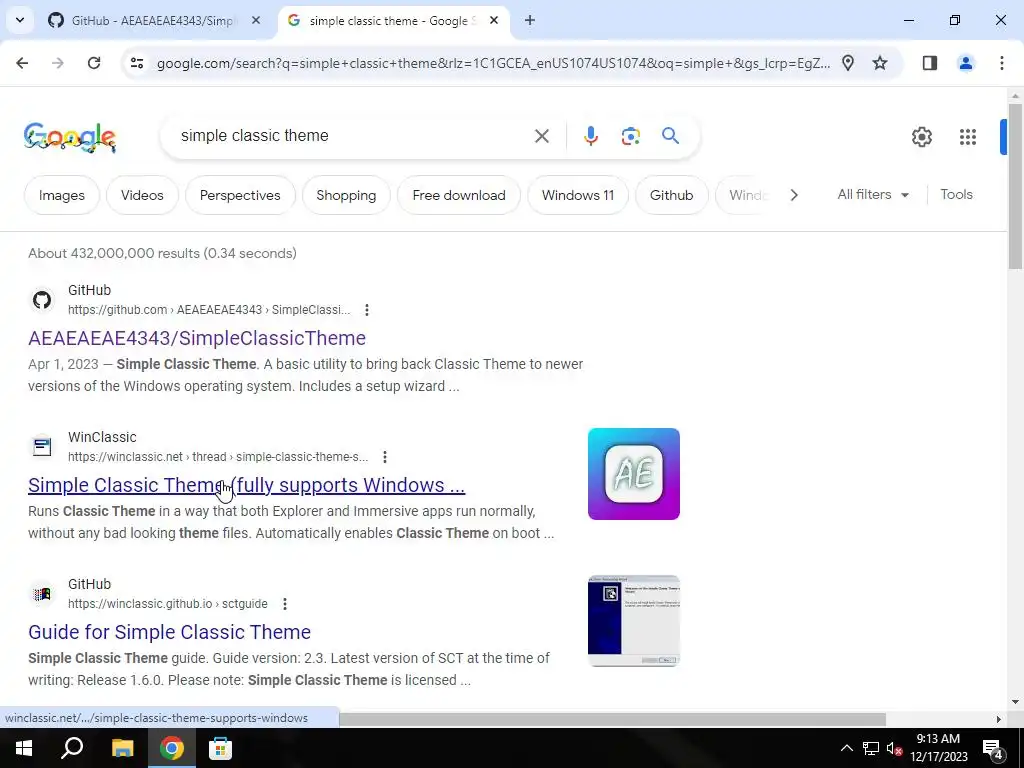Open the network tray icon
The width and height of the screenshot is (1024, 768).
[x=871, y=748]
